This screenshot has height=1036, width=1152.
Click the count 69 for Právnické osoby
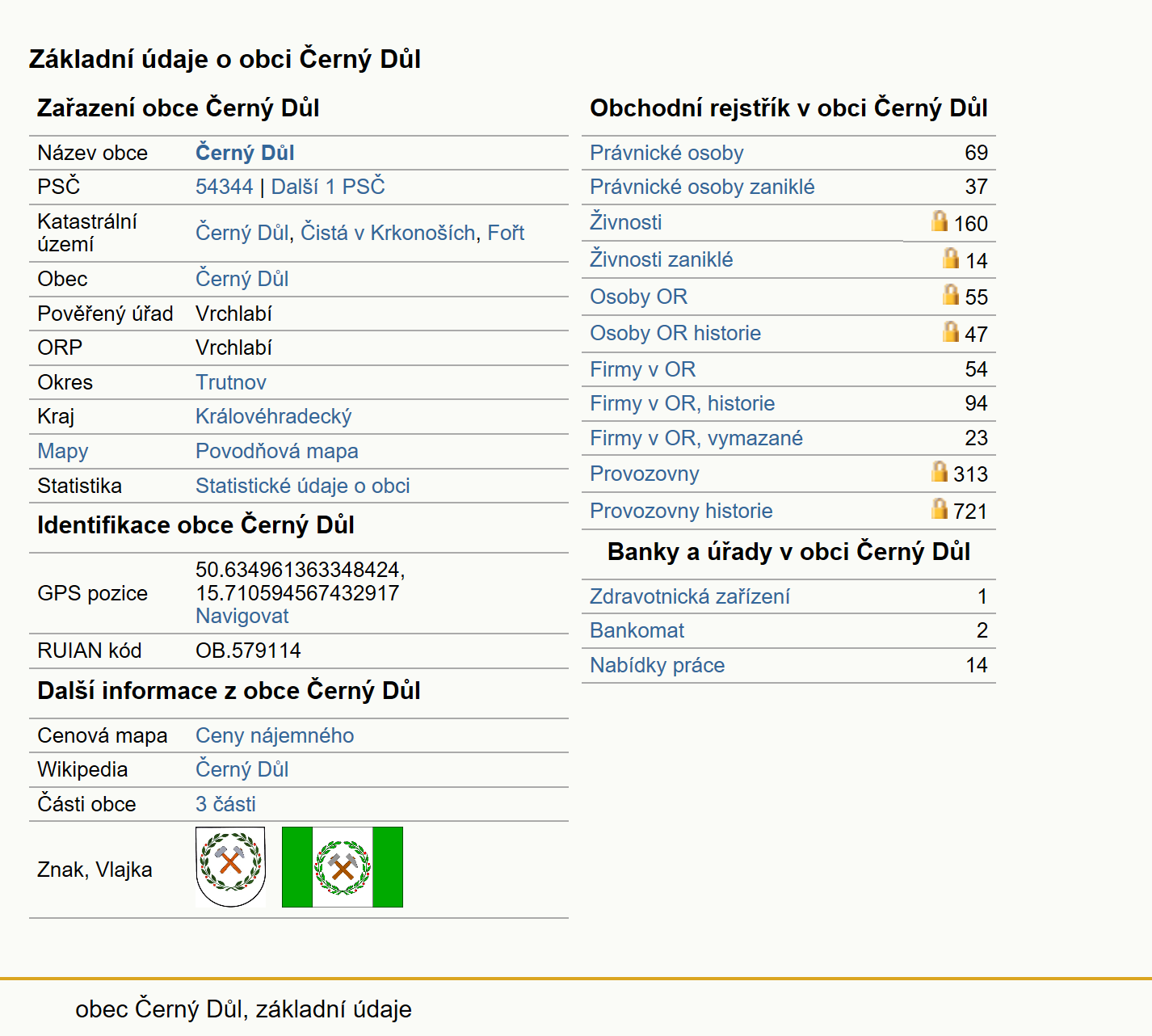click(976, 153)
